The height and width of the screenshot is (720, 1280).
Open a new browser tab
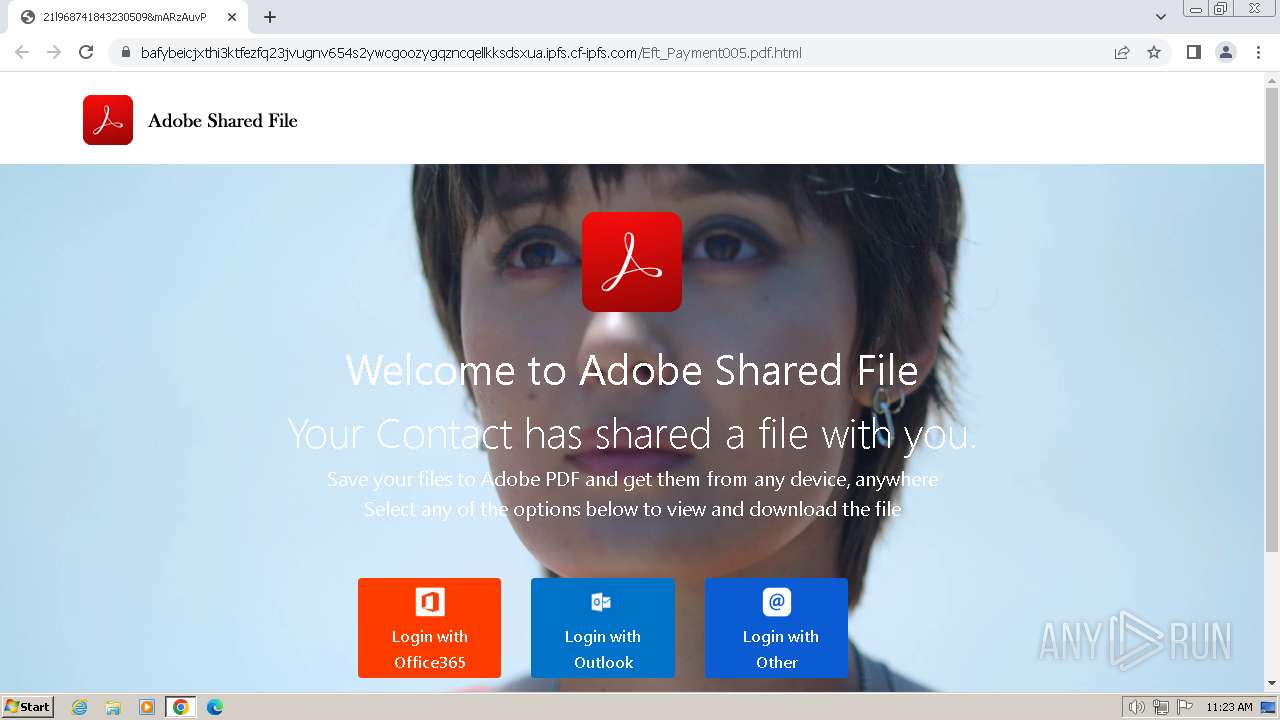point(270,17)
